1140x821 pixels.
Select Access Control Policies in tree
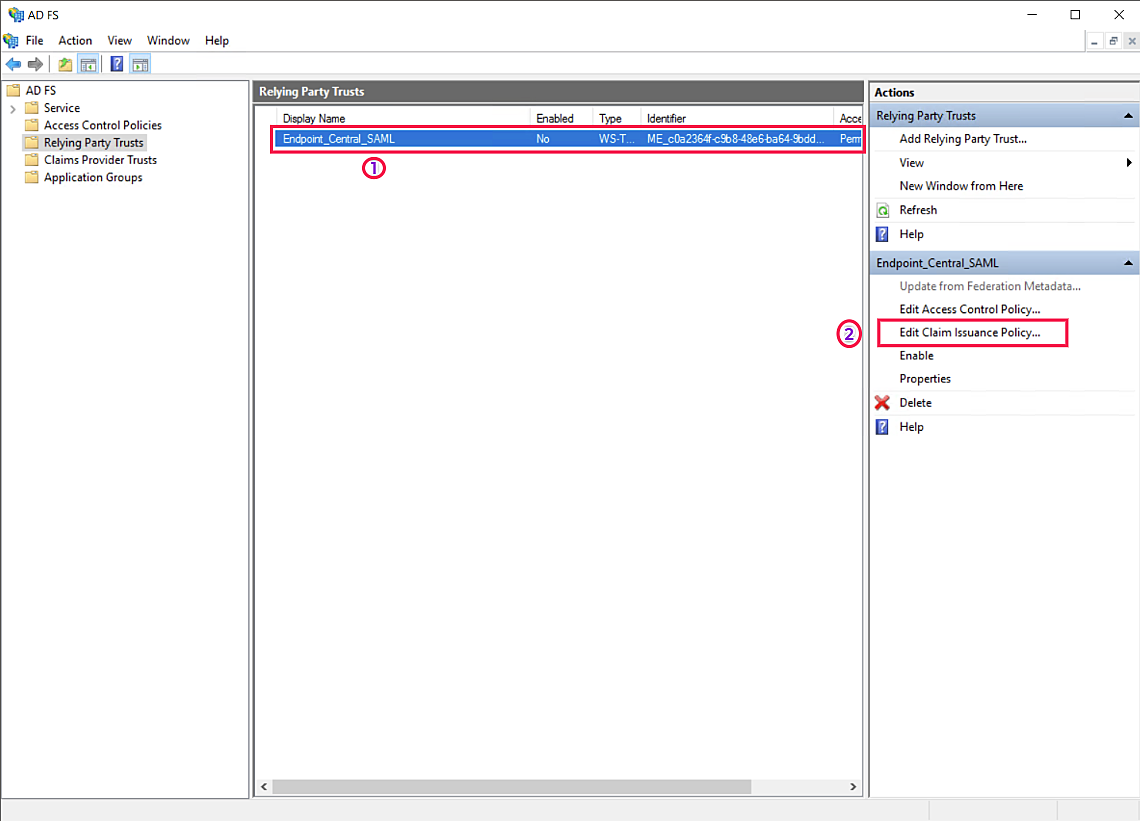point(102,125)
